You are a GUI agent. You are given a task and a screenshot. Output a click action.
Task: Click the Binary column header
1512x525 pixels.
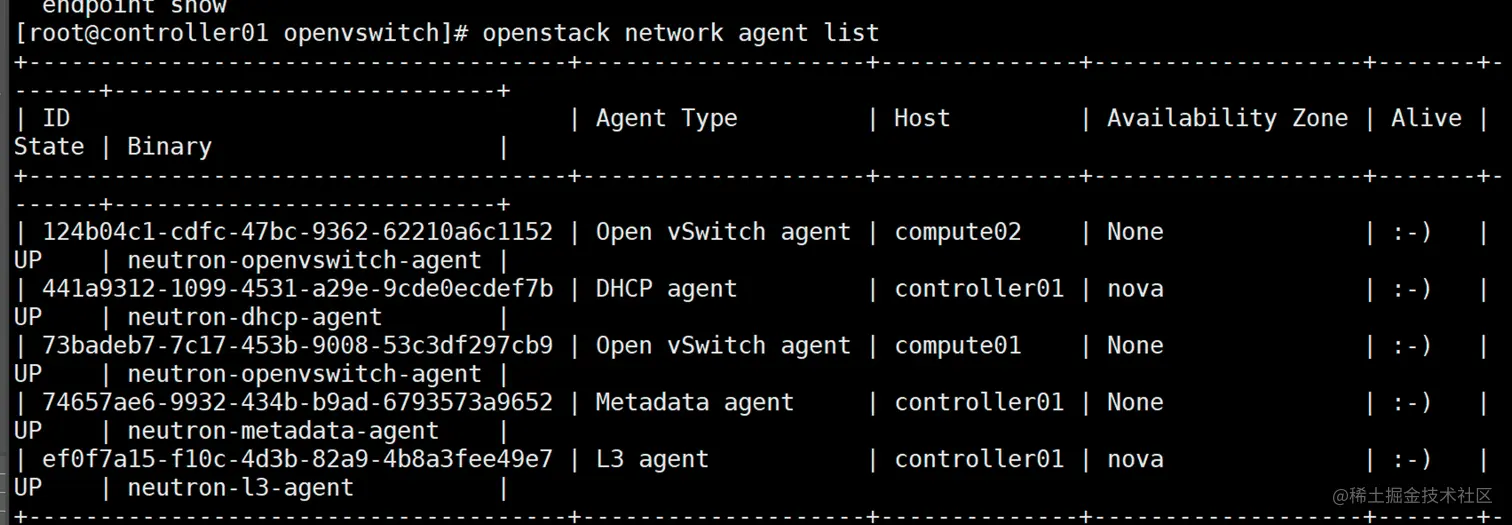click(x=169, y=147)
